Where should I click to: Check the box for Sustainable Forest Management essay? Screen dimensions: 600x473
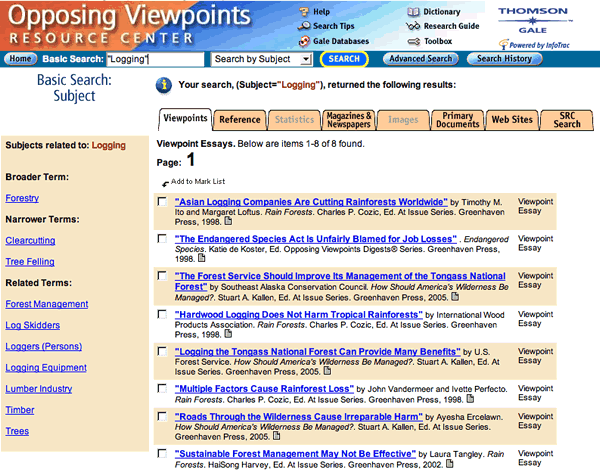162,454
